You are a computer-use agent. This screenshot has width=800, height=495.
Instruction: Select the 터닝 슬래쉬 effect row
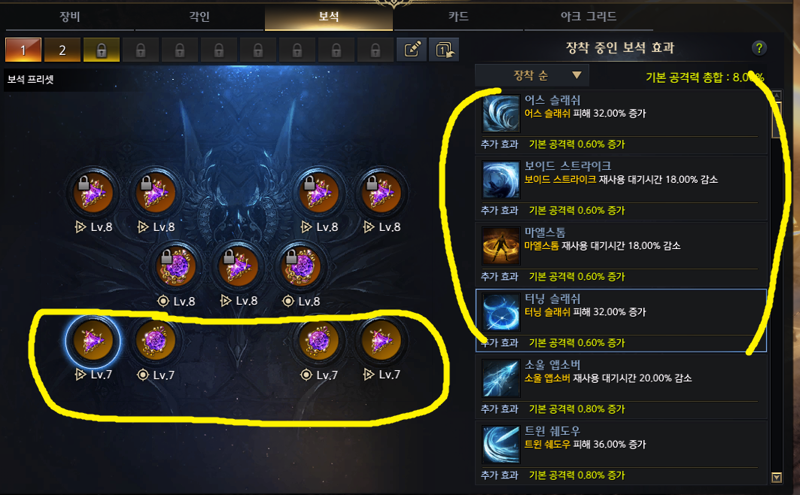621,320
